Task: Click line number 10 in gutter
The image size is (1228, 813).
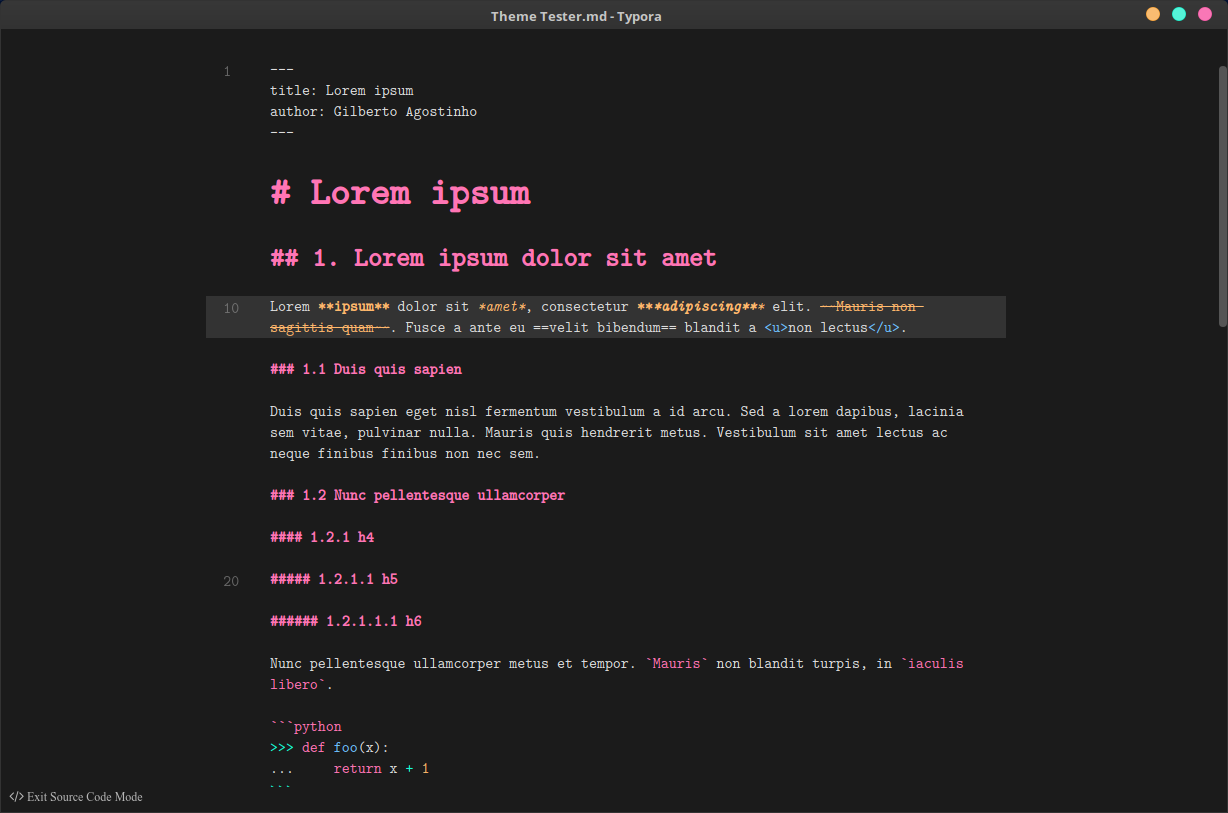Action: click(231, 308)
